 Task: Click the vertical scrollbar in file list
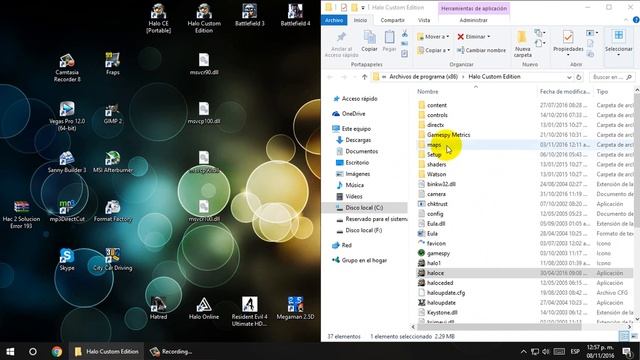tap(637, 159)
